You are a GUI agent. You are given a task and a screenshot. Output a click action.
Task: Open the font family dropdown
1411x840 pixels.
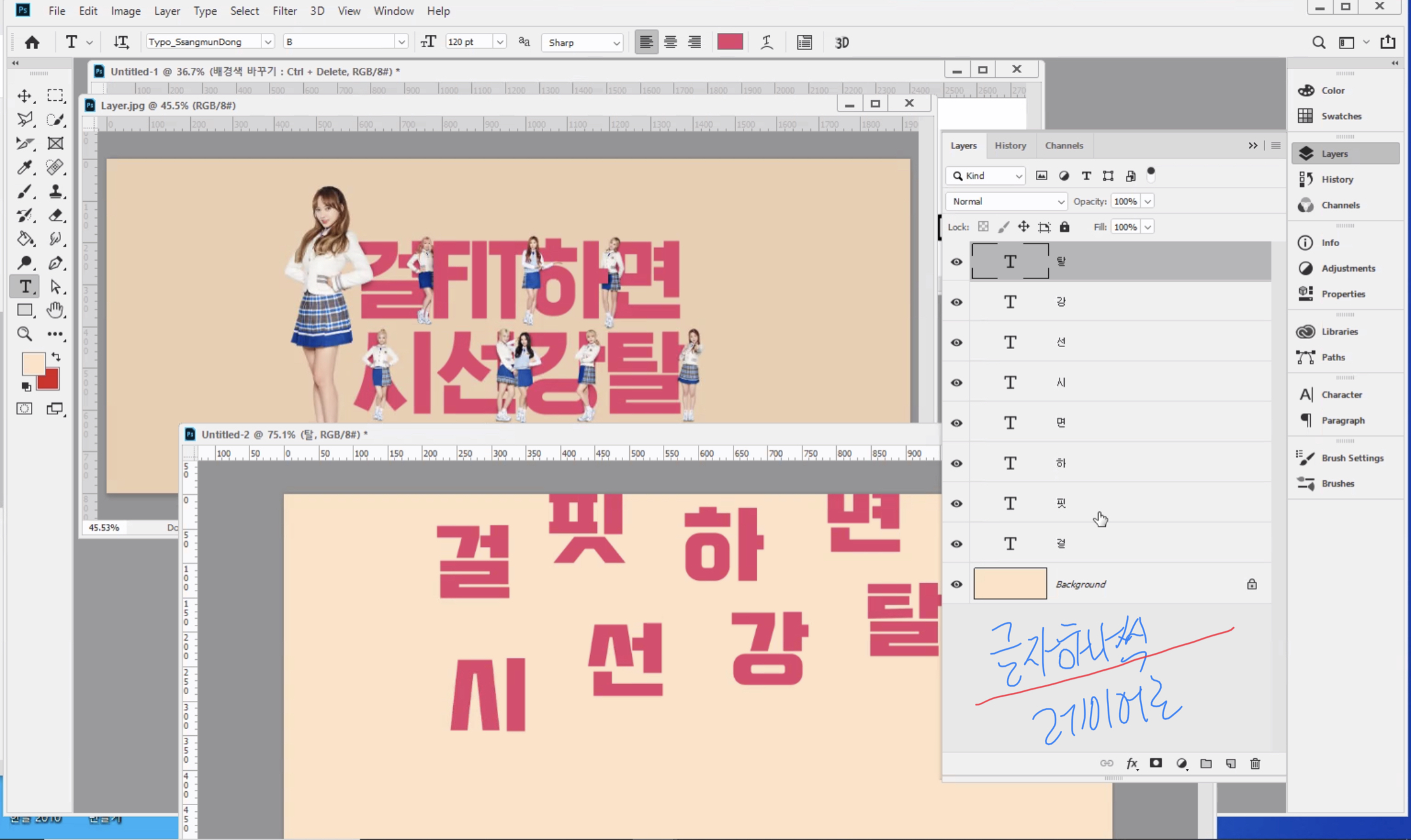(268, 43)
